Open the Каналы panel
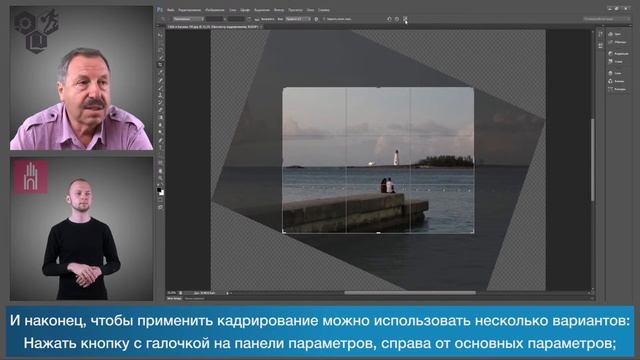The height and width of the screenshot is (360, 640). point(616,81)
